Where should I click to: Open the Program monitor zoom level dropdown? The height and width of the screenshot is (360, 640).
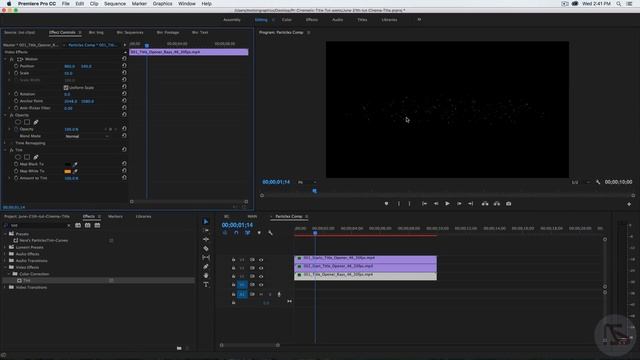tap(307, 182)
